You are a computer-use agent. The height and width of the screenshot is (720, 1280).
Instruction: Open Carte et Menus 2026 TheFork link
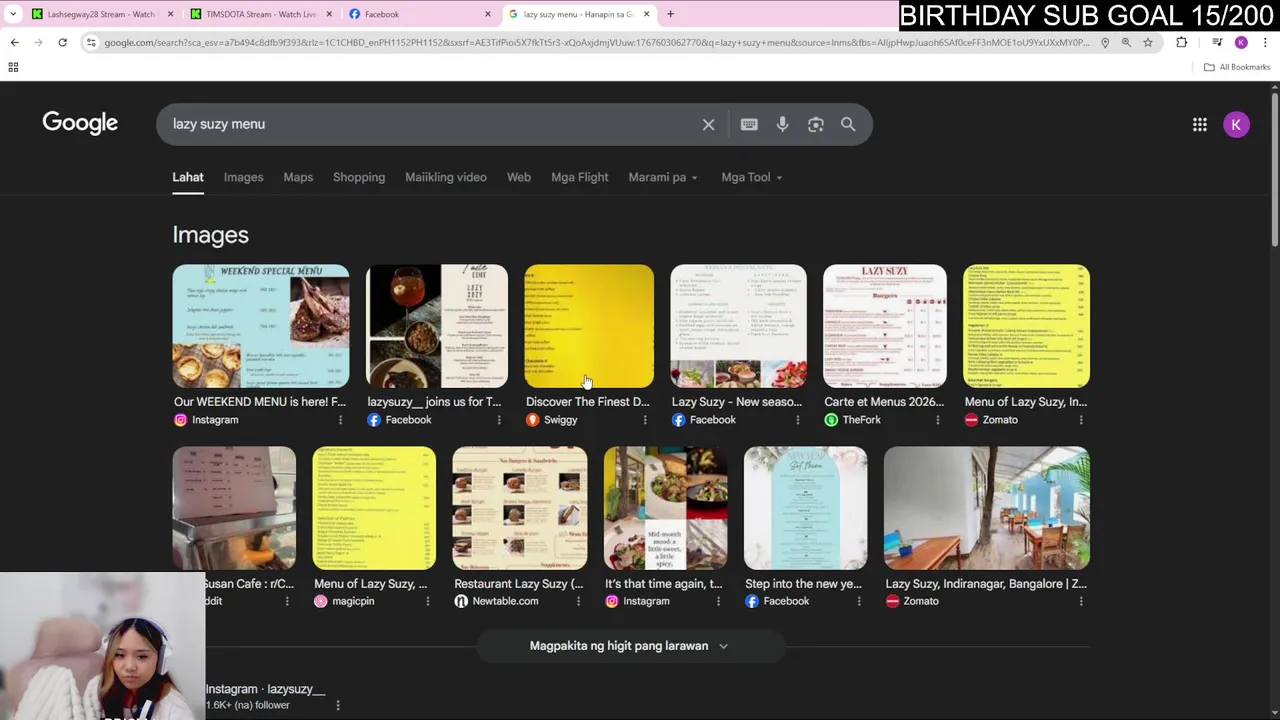pyautogui.click(x=884, y=402)
